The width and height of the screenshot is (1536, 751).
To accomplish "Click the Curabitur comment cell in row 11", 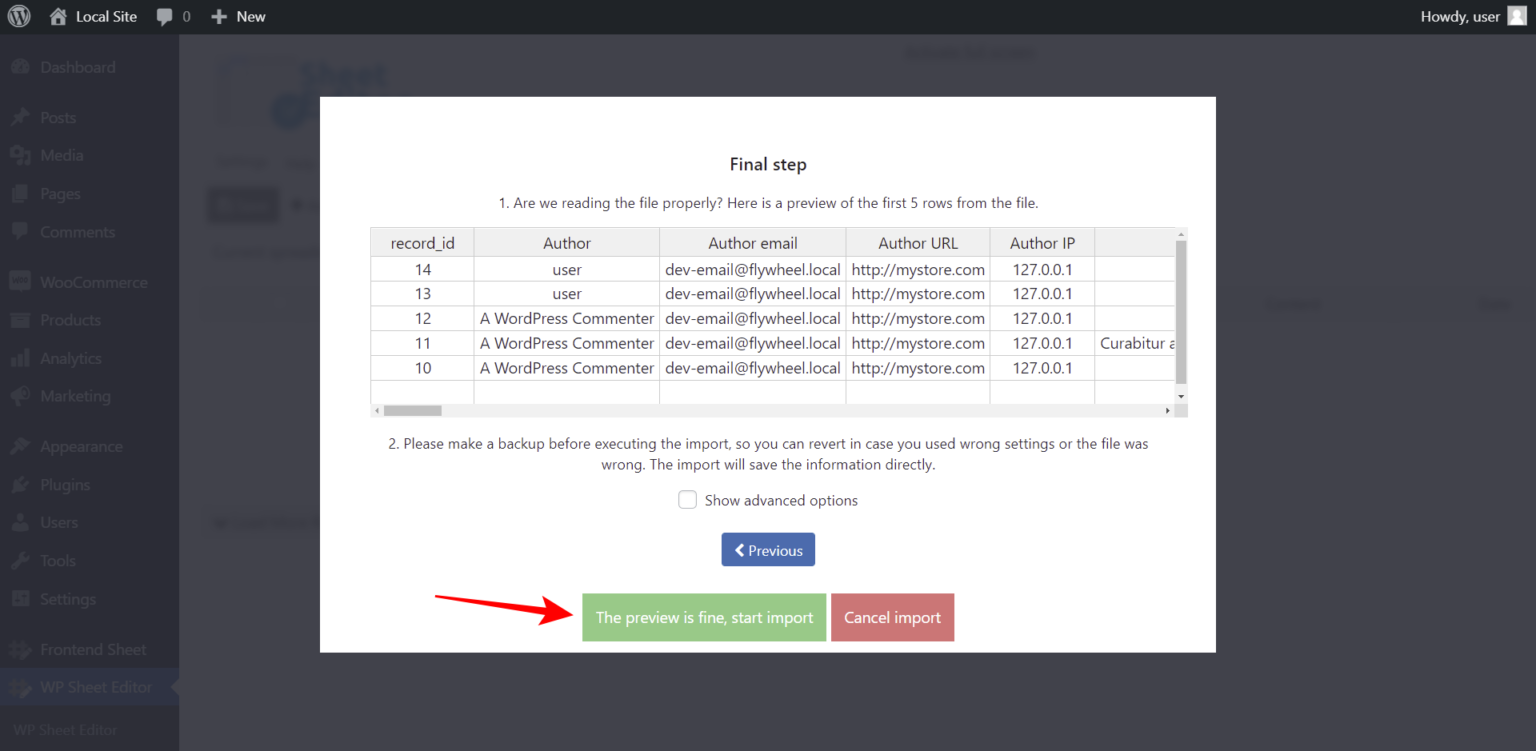I will [1135, 343].
